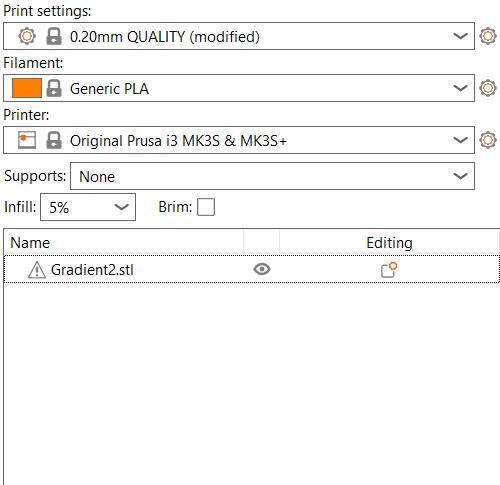The height and width of the screenshot is (485, 500).
Task: Click lock icon beside Generic PLA
Action: coord(54,88)
